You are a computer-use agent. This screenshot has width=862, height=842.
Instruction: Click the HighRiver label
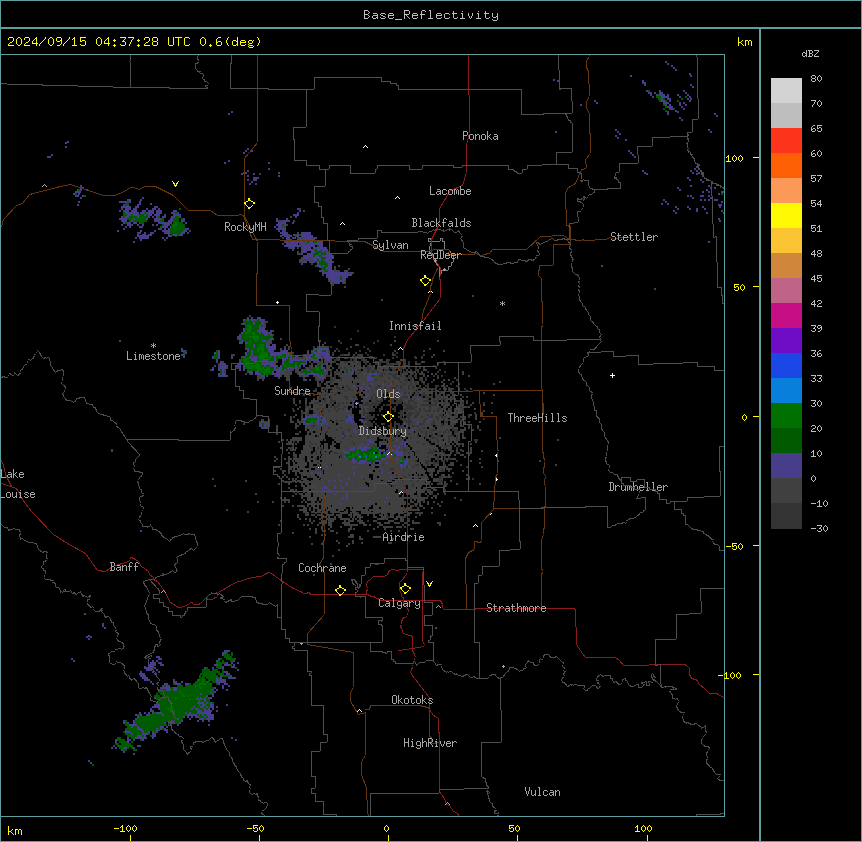[x=430, y=743]
